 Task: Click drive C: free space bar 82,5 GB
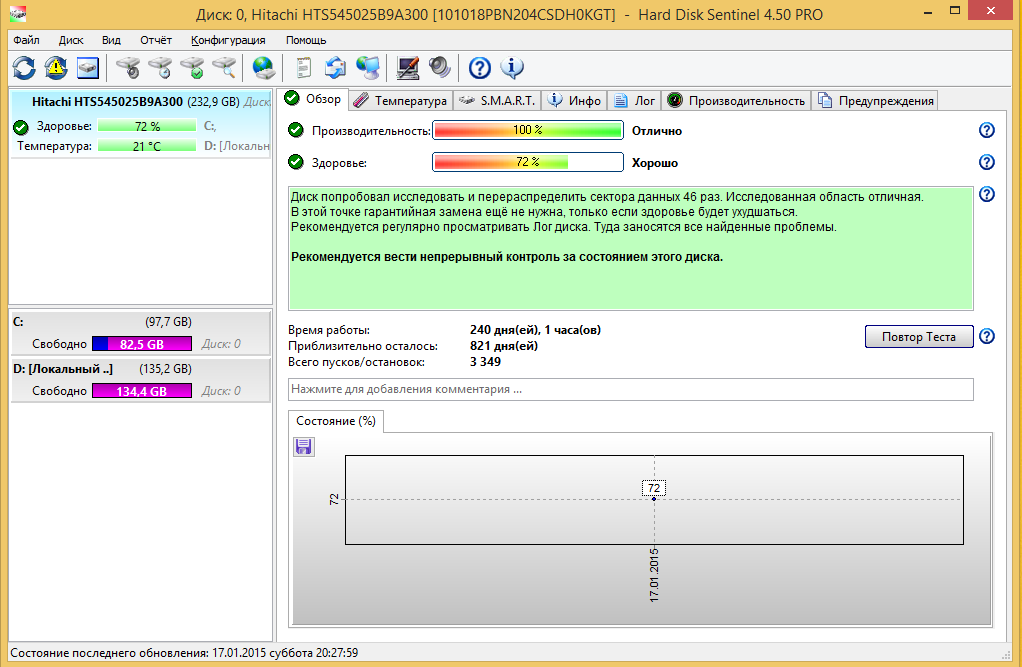click(x=142, y=344)
